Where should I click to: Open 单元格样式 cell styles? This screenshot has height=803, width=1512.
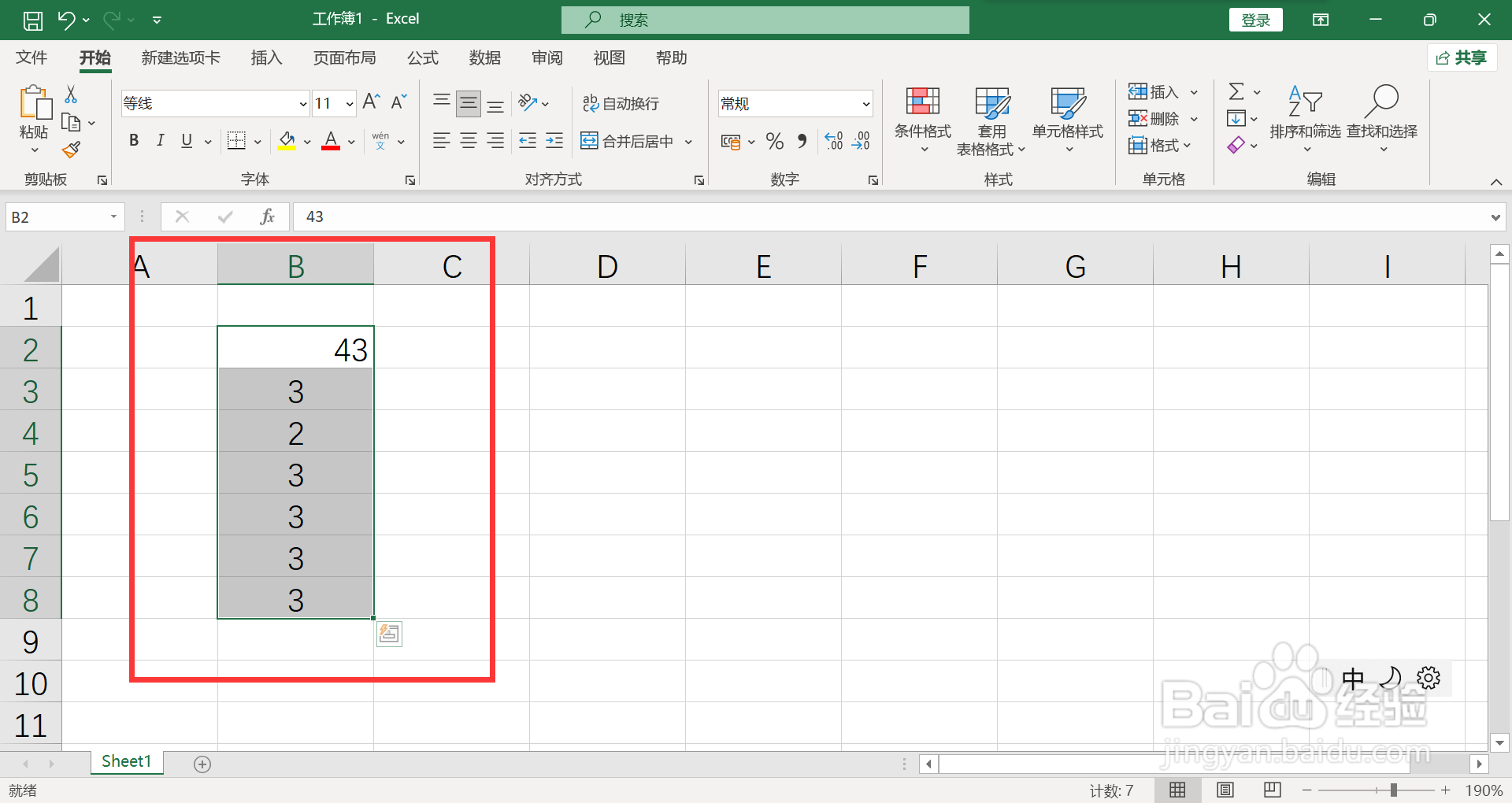(1068, 120)
